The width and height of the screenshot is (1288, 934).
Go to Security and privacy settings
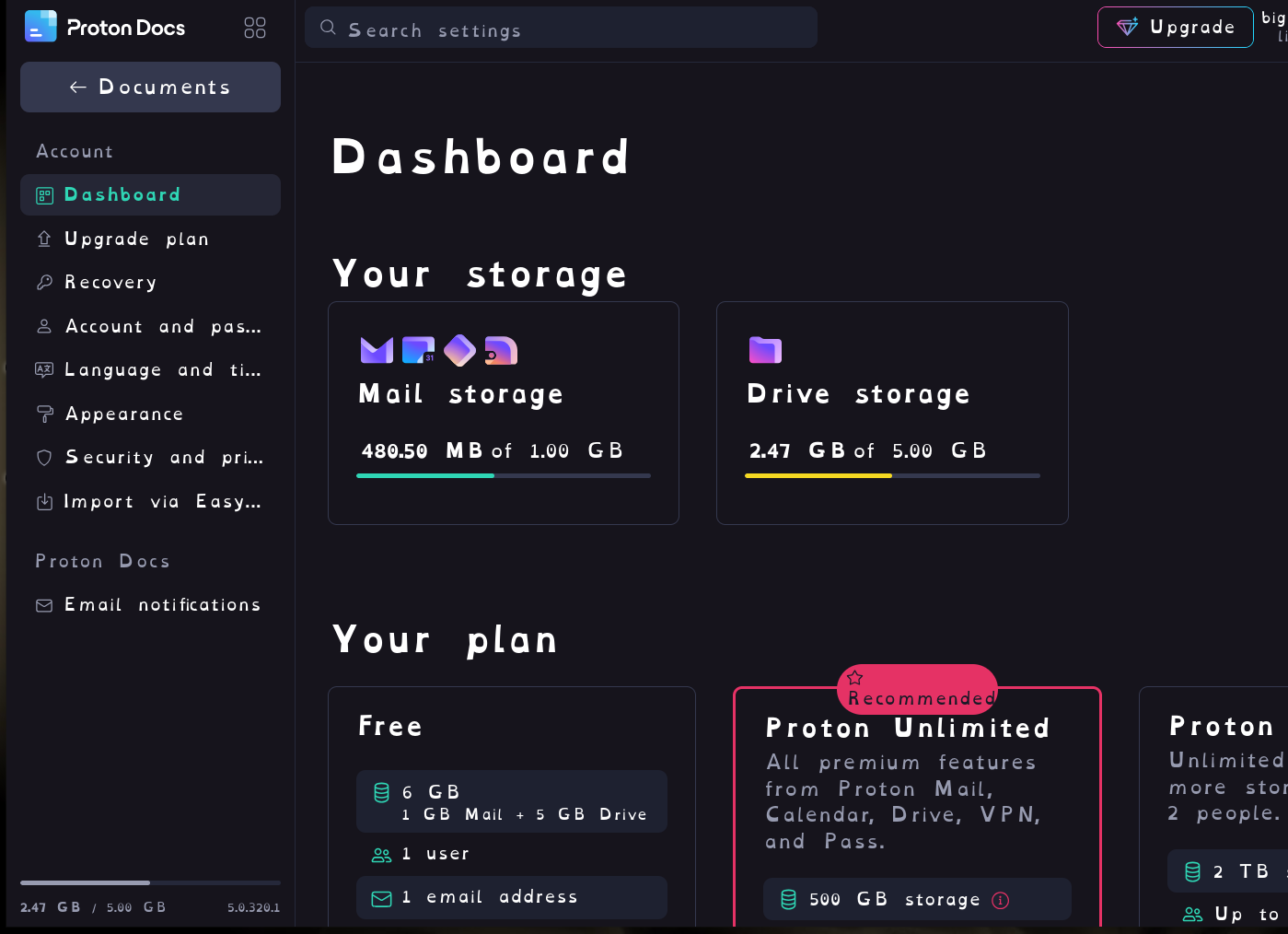(162, 458)
